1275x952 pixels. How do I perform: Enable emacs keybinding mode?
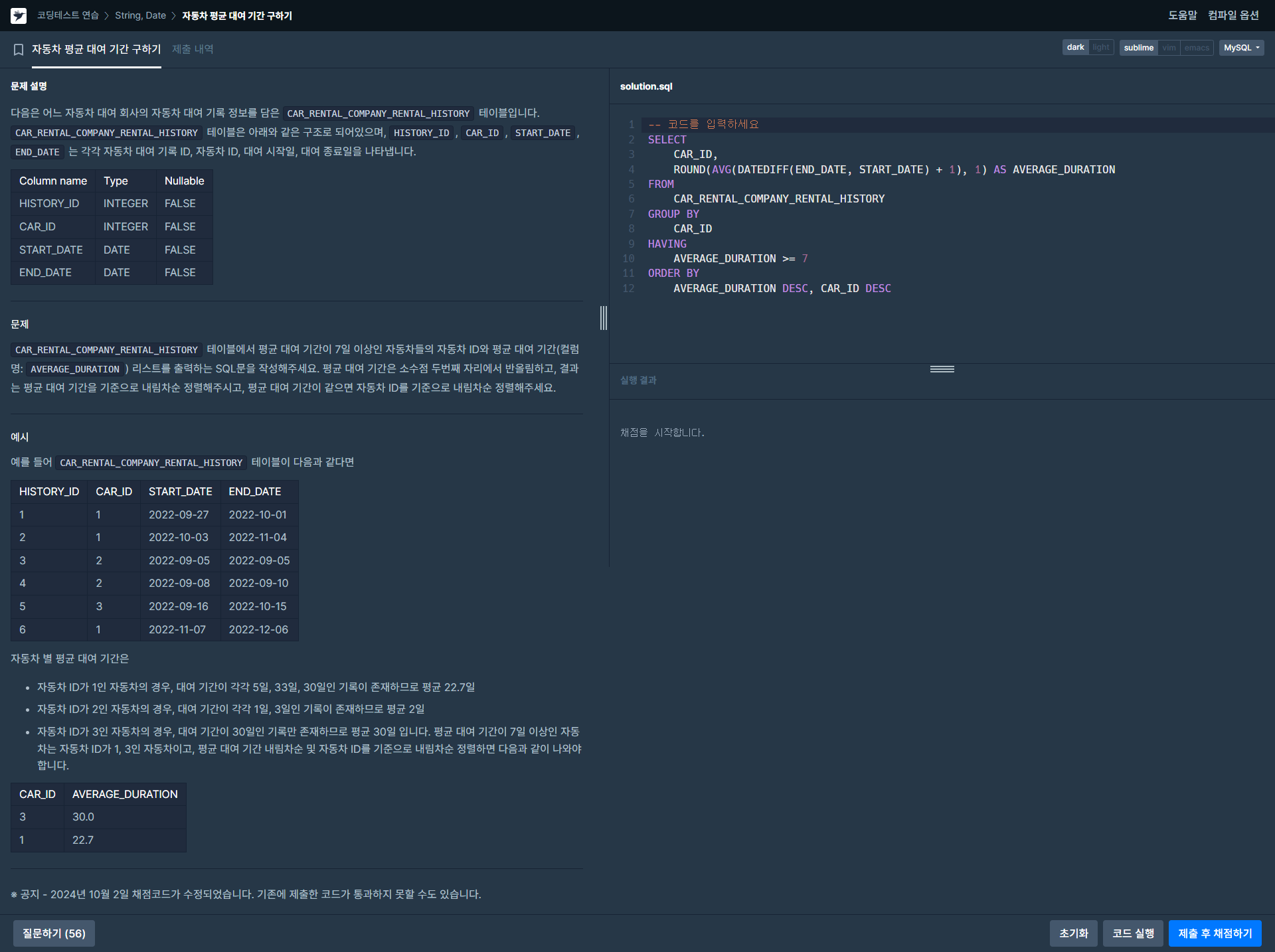(1197, 48)
